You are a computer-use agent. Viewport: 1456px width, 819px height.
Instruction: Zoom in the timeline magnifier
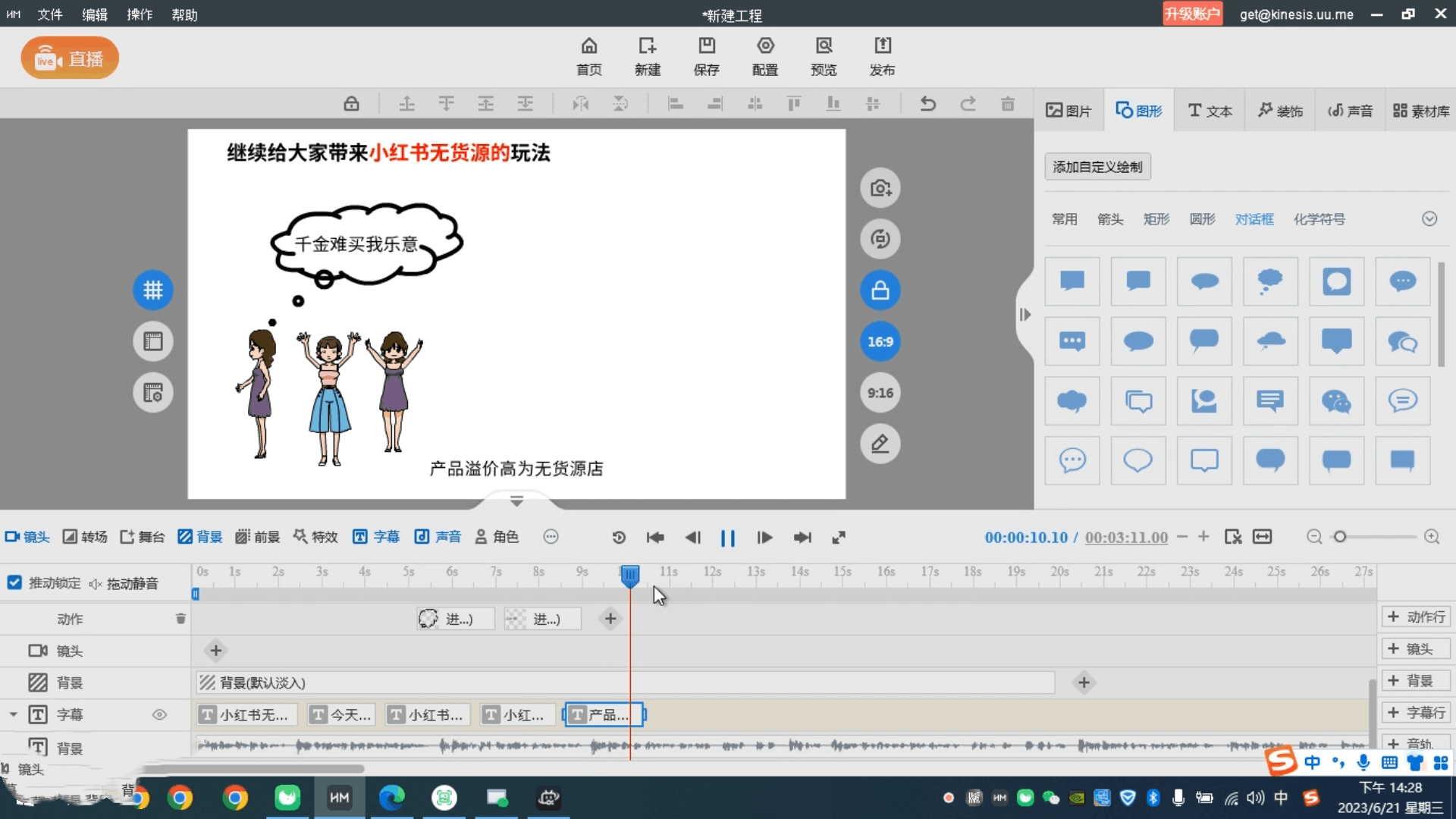(x=1432, y=537)
